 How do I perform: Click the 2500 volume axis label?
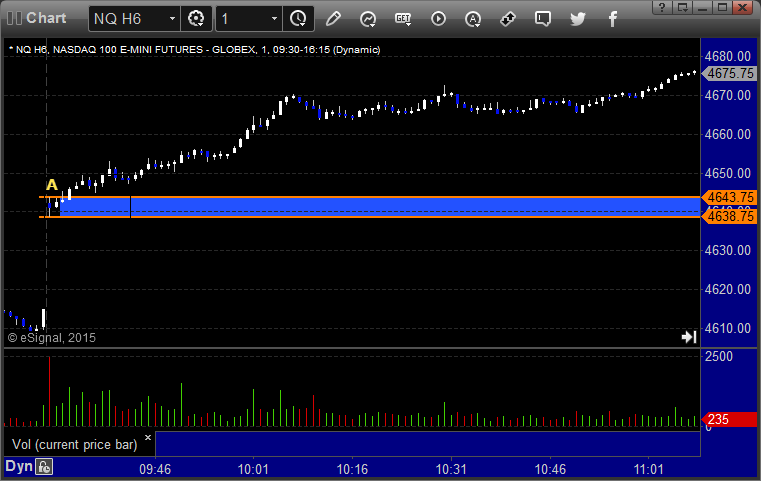[719, 356]
